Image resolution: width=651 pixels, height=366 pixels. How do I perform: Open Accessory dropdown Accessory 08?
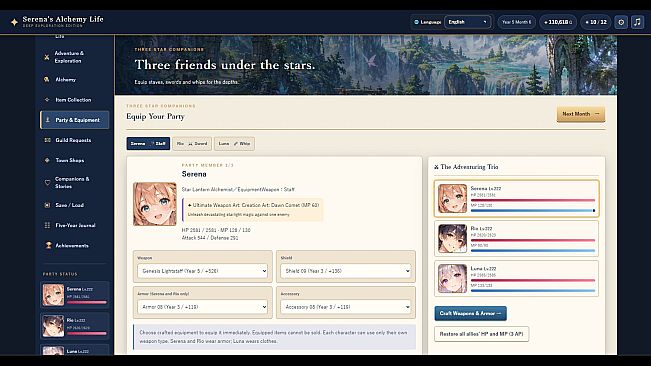pos(346,307)
